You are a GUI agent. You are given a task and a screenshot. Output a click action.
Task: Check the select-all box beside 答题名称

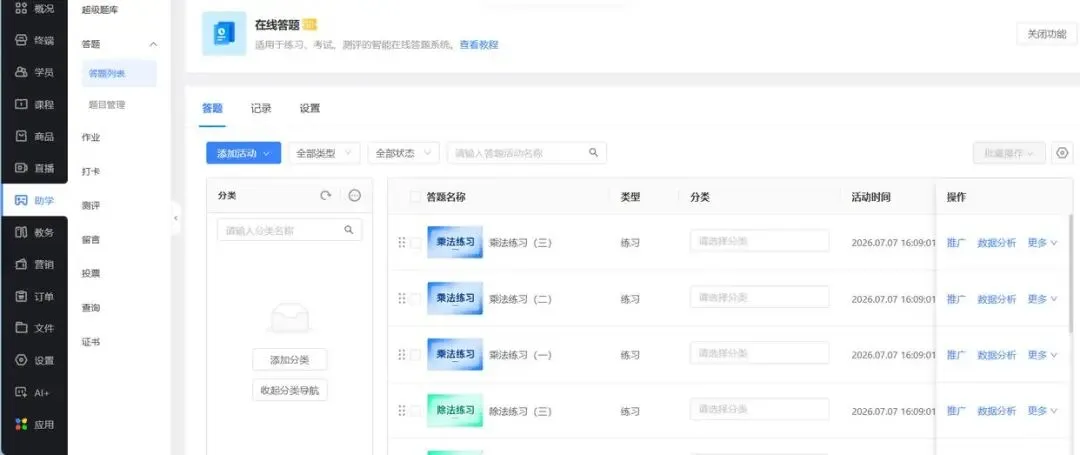(x=415, y=197)
